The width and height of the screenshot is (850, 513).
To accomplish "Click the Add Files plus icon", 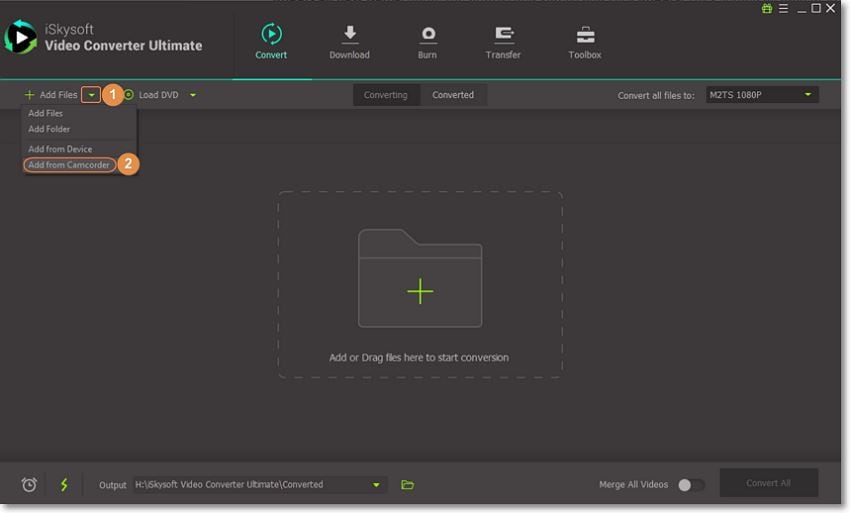I will (x=29, y=95).
